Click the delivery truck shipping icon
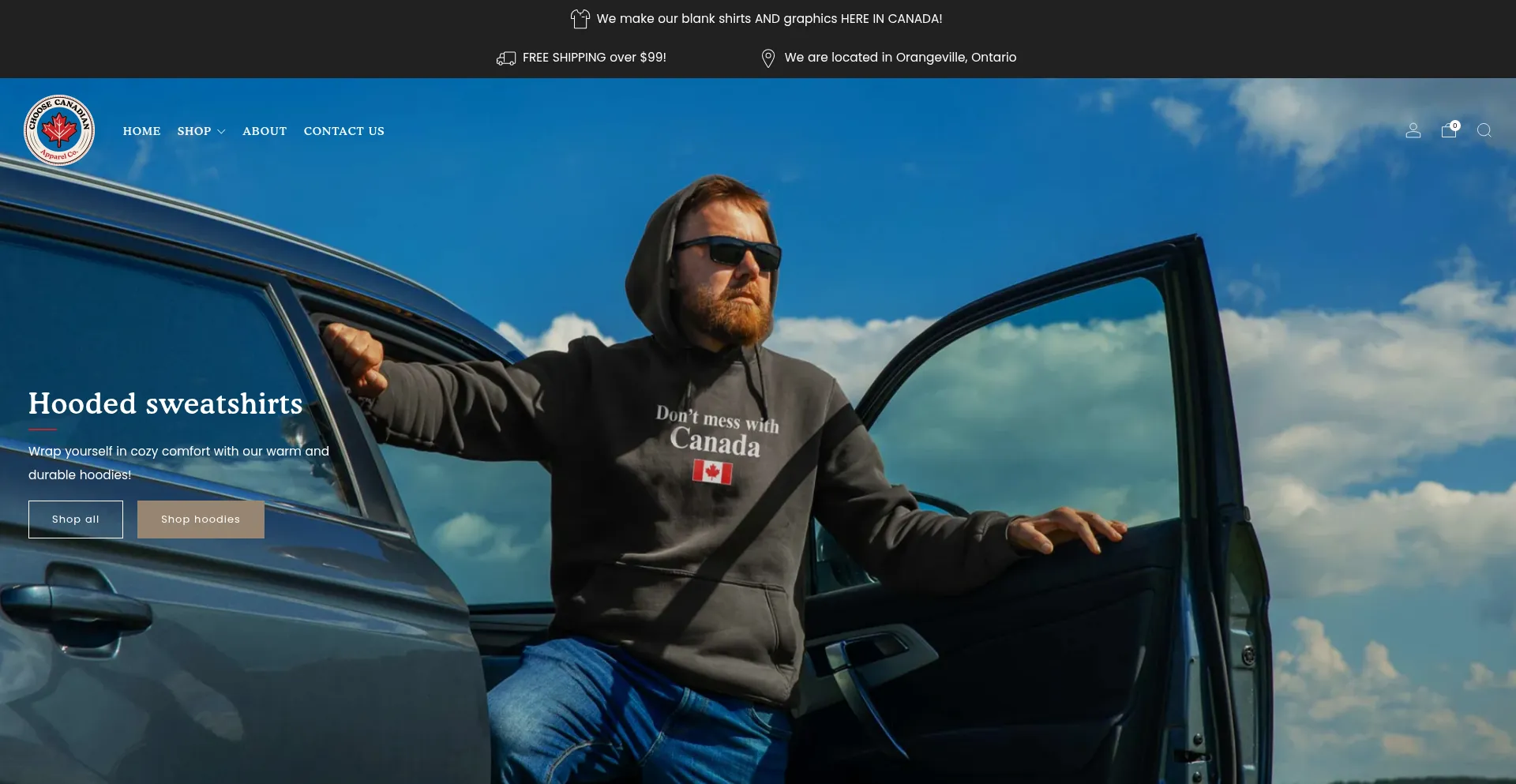The height and width of the screenshot is (784, 1516). tap(506, 58)
